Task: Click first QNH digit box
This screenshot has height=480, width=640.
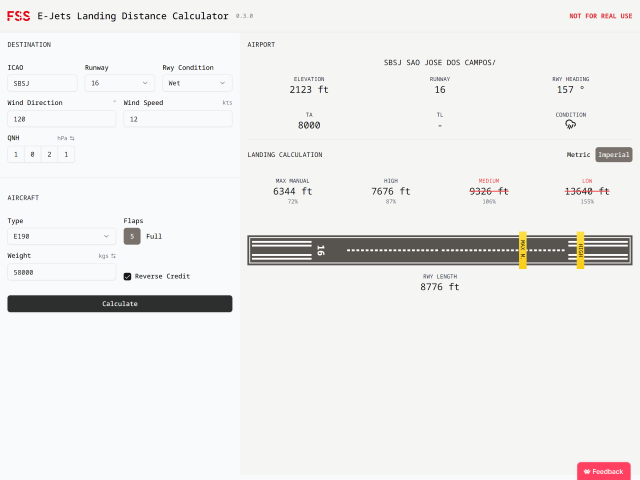Action: click(16, 154)
